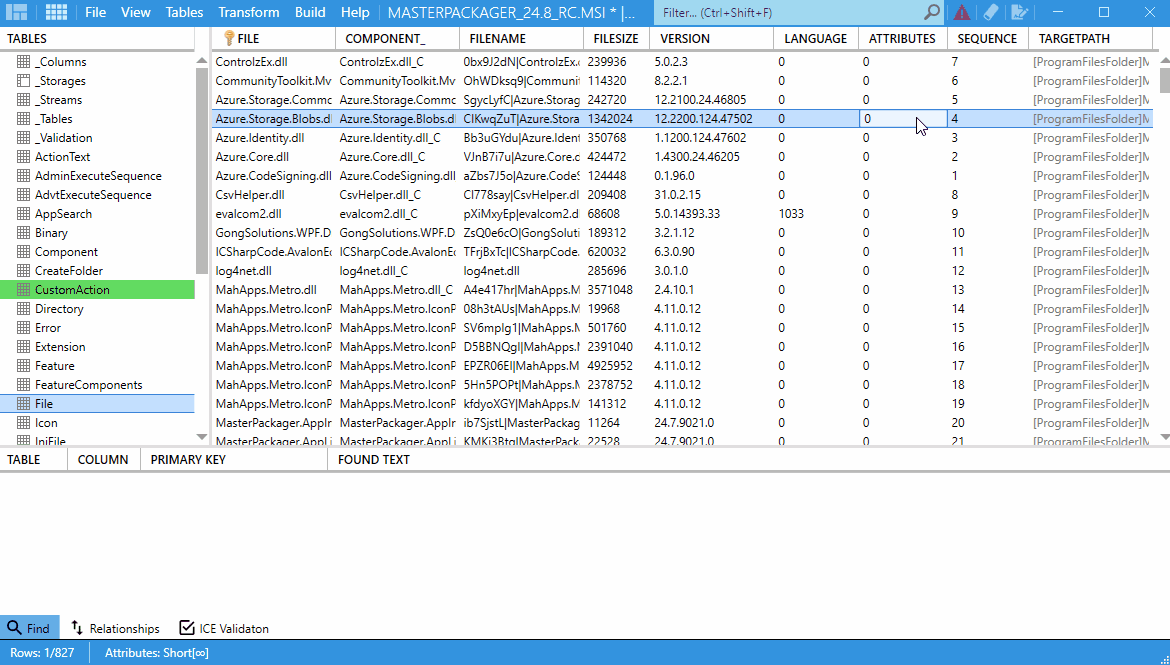The image size is (1170, 665).
Task: Click the log4net.dll_C component cell
Action: 398,271
